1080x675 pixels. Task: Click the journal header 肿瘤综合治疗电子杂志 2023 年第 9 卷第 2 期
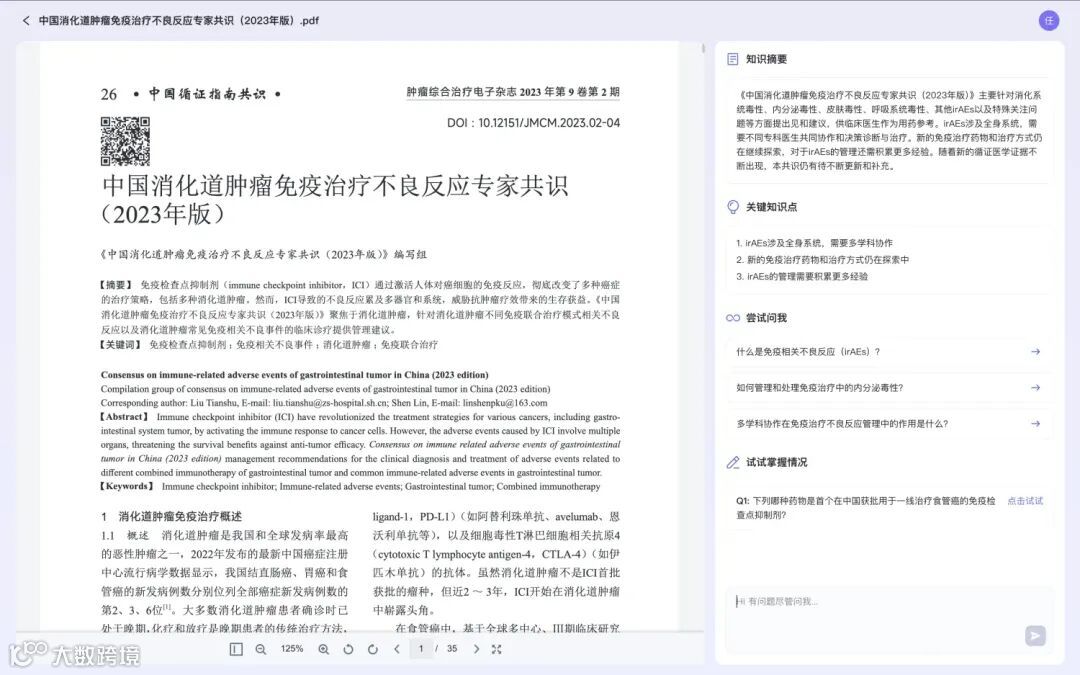(x=512, y=92)
